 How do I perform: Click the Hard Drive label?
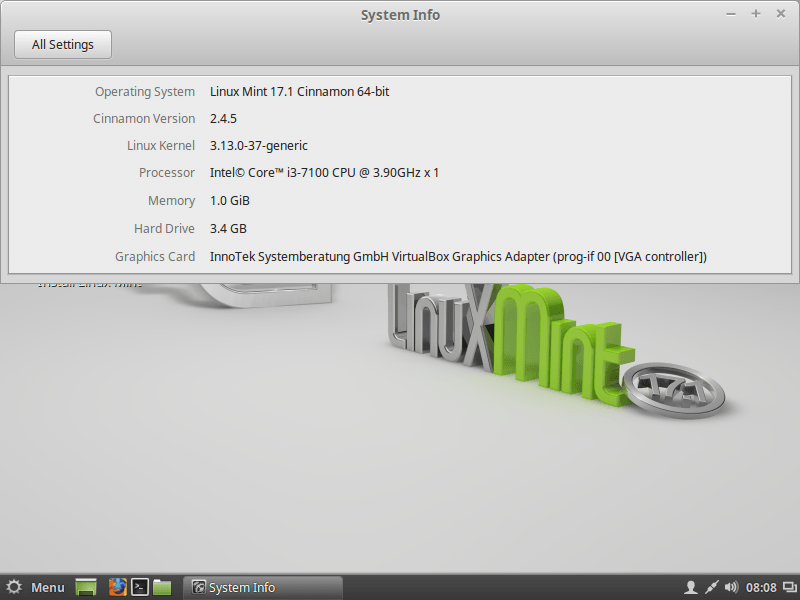click(x=164, y=229)
